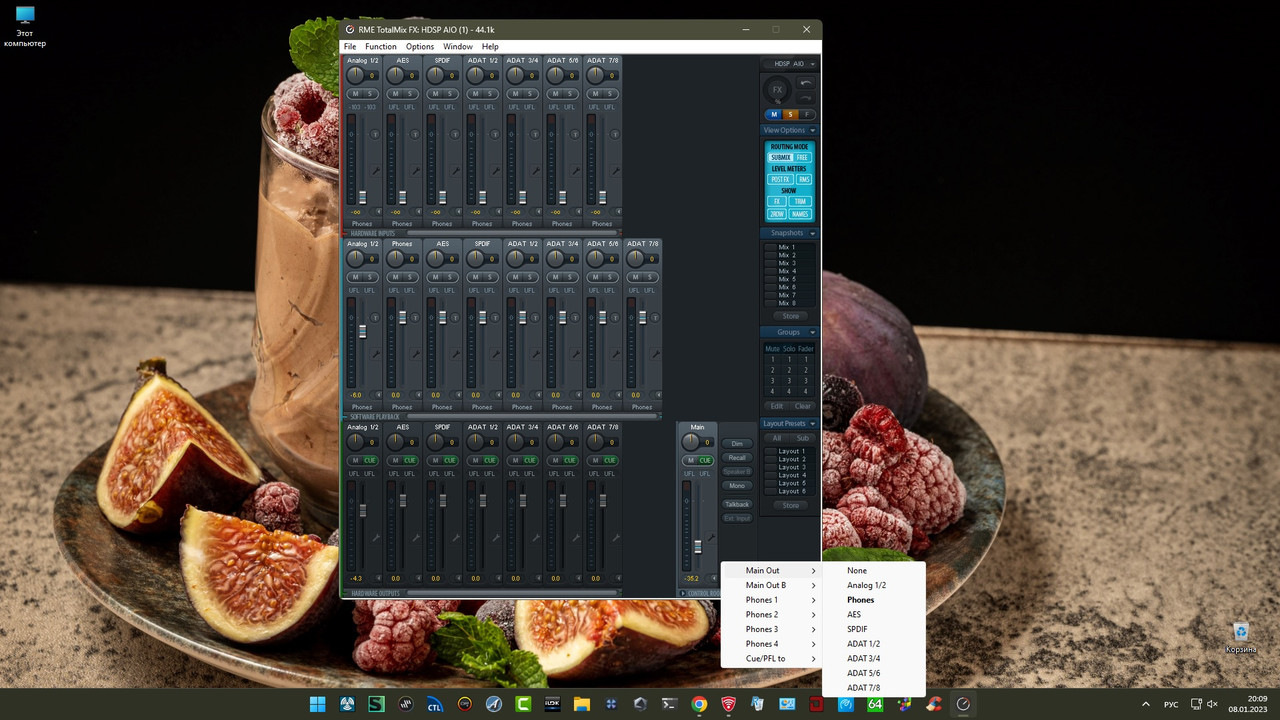Collapse the View Options panel
The width and height of the screenshot is (1280, 720).
(x=813, y=130)
